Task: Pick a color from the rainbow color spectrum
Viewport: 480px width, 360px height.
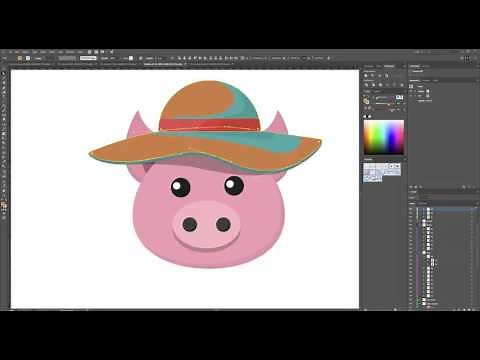Action: click(384, 137)
